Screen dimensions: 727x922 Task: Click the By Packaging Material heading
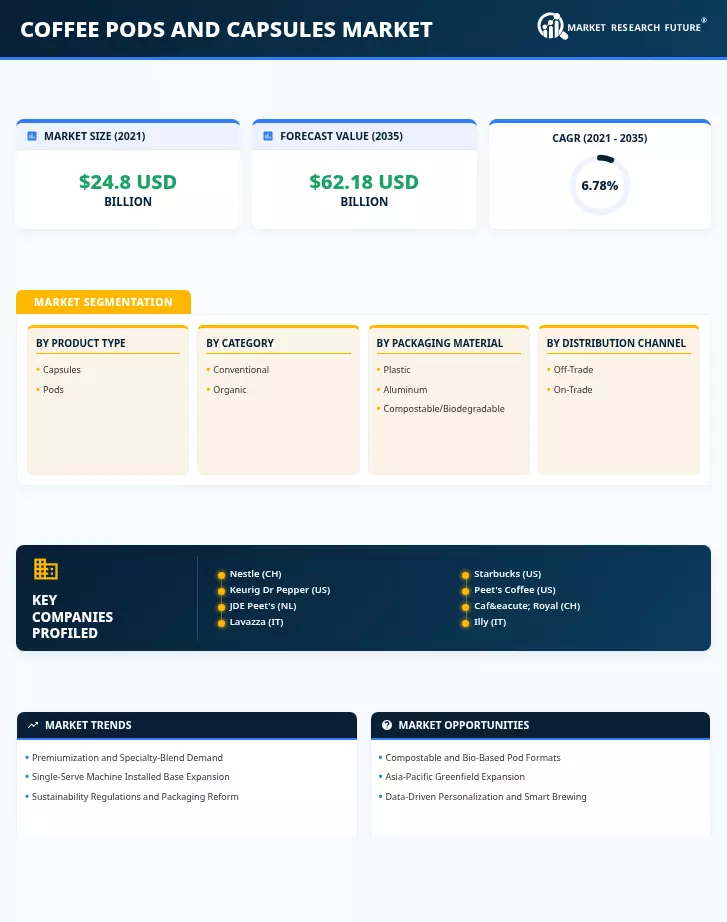(x=439, y=343)
